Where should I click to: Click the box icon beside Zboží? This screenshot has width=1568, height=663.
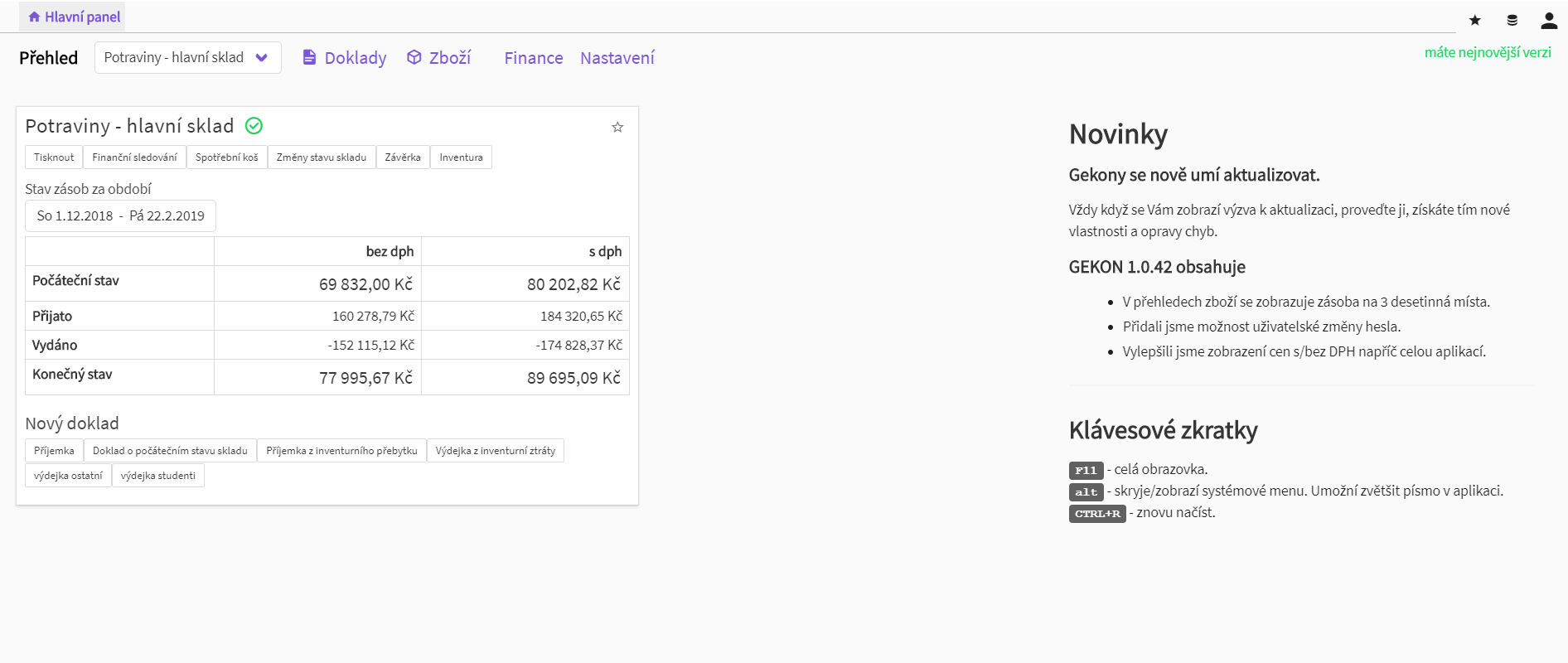point(414,57)
